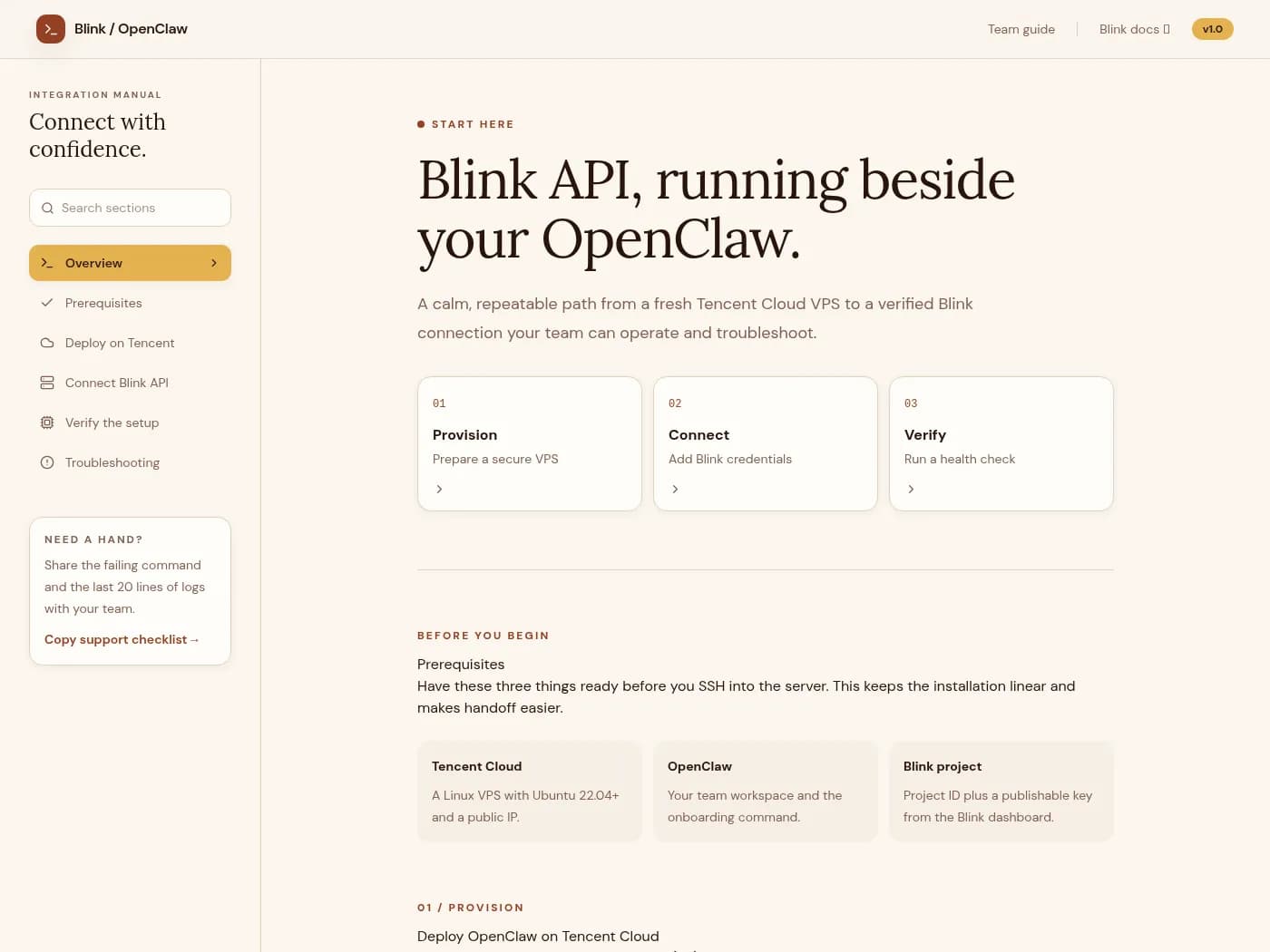Screen dimensions: 1270x952
Task: Click the chip icon beside Verify the setup
Action: click(47, 423)
